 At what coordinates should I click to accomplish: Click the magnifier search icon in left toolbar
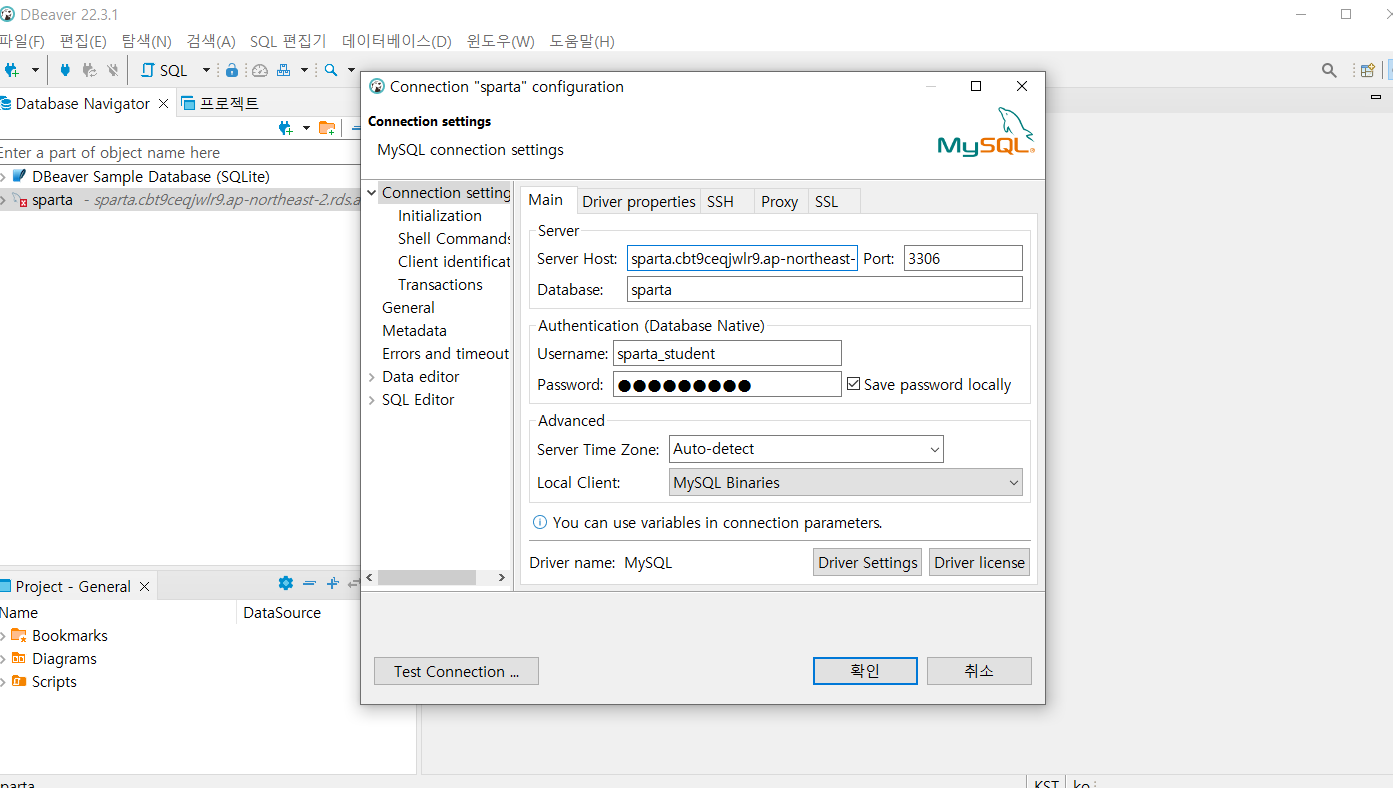331,70
